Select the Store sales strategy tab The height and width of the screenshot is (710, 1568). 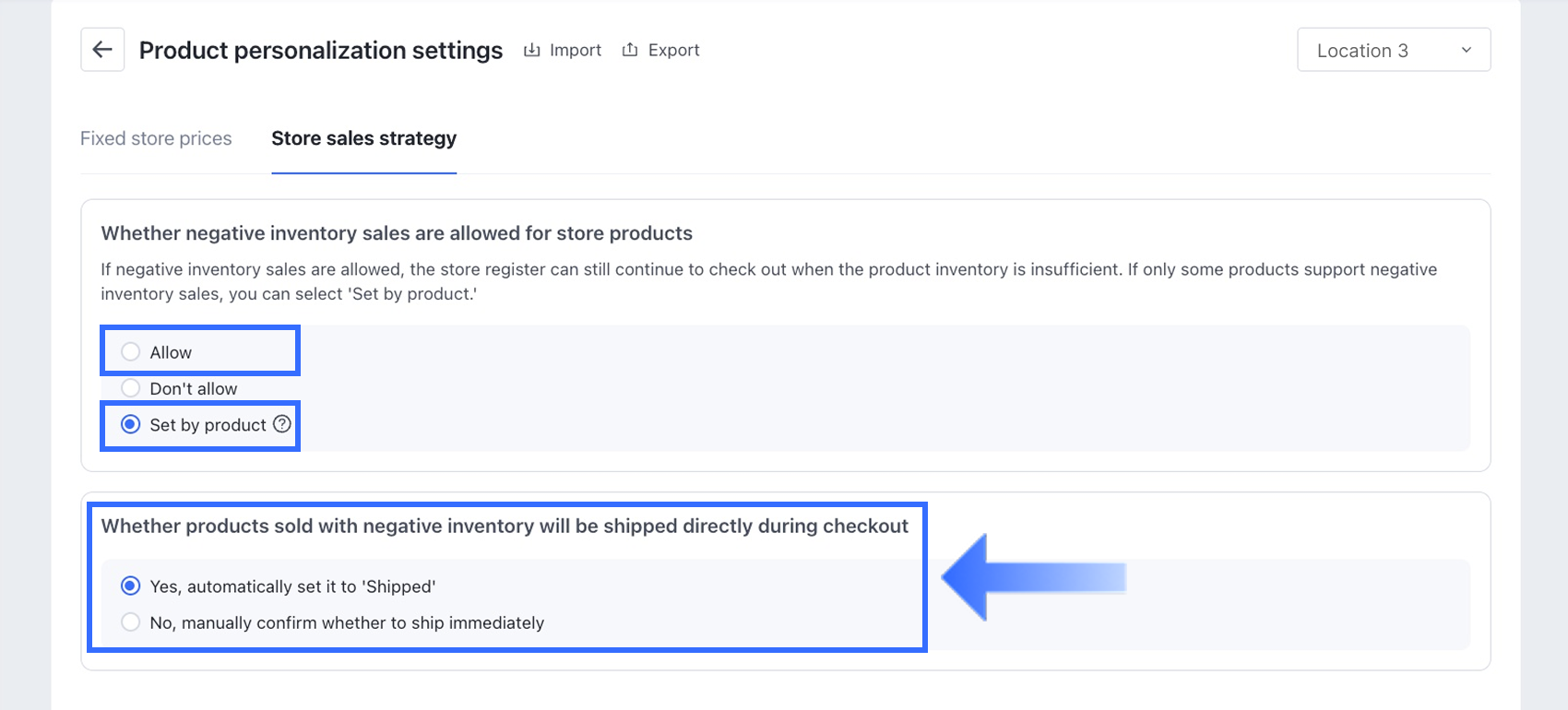(363, 138)
